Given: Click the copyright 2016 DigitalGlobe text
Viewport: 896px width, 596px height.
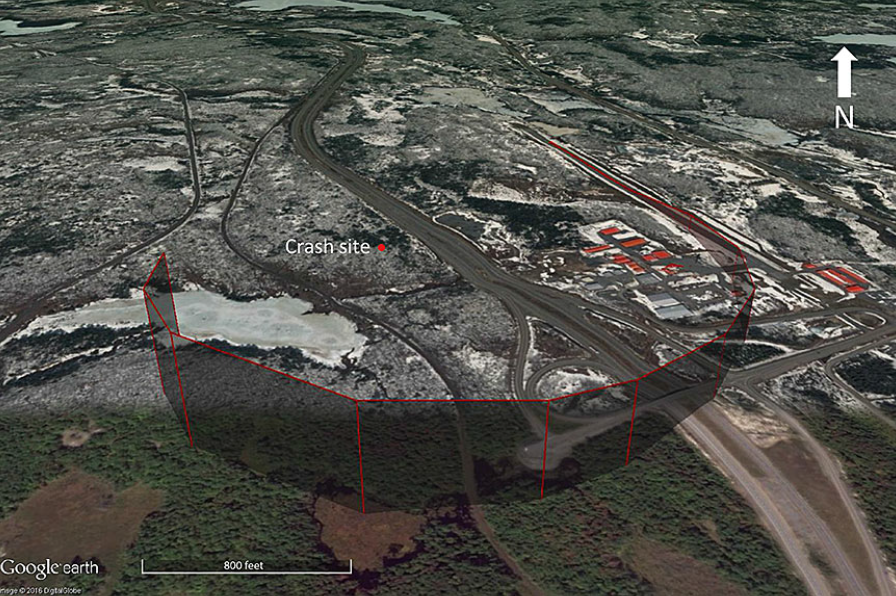Looking at the screenshot, I should tap(40, 590).
